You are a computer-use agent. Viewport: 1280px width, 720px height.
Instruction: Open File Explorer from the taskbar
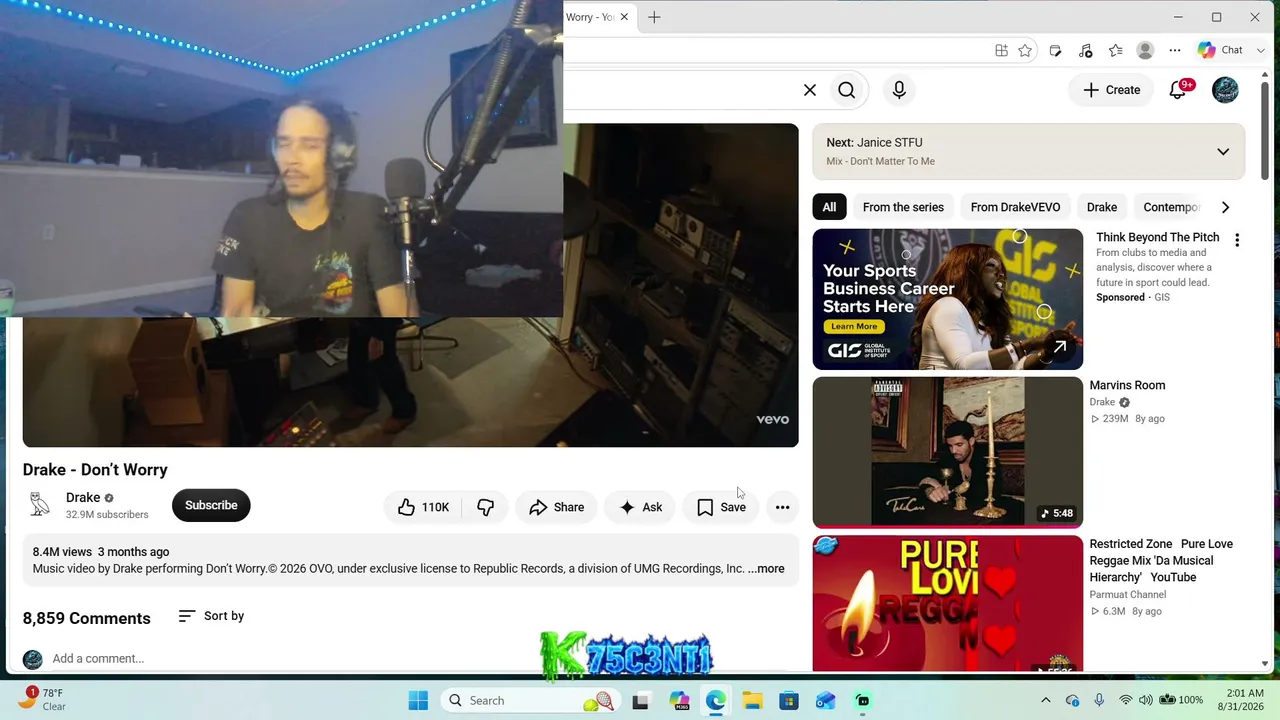point(752,700)
